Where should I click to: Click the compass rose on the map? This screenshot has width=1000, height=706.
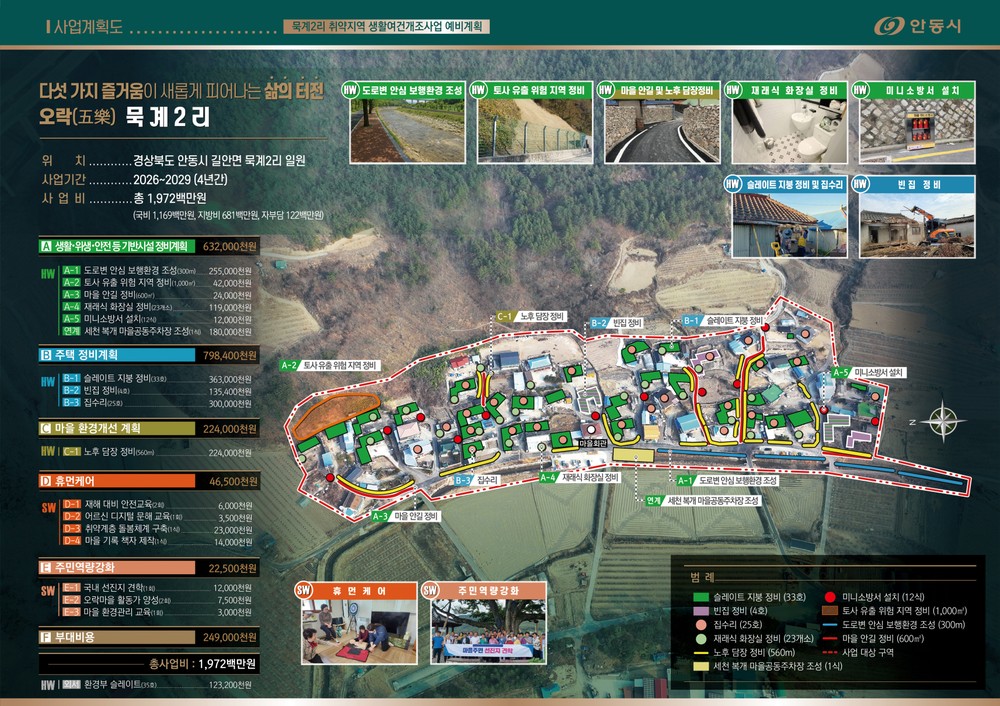[943, 422]
